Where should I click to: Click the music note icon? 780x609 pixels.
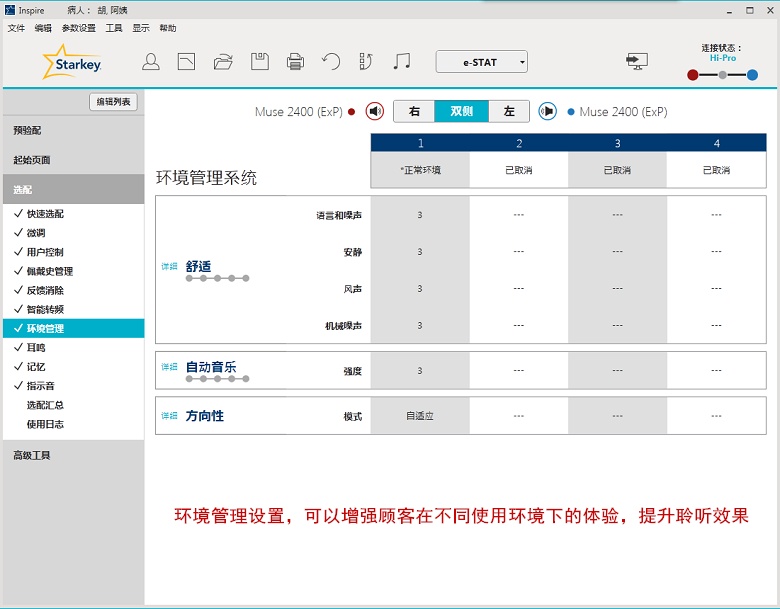402,62
